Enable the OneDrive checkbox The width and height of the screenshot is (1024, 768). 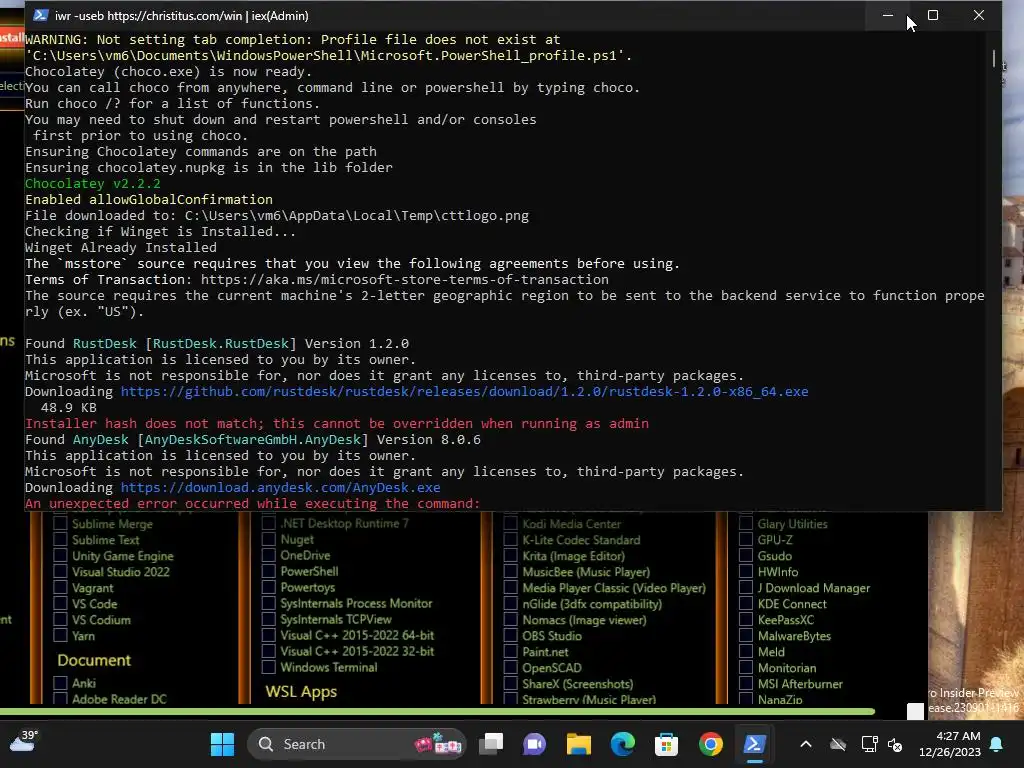coord(268,555)
